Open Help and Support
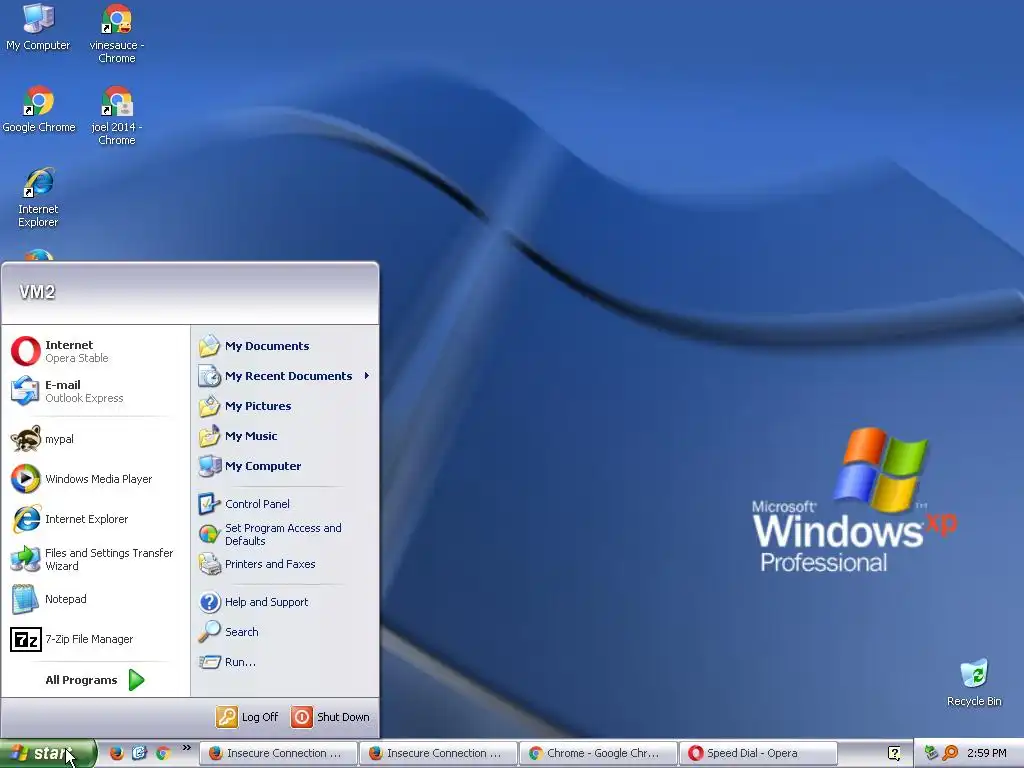Image resolution: width=1024 pixels, height=768 pixels. pos(285,602)
